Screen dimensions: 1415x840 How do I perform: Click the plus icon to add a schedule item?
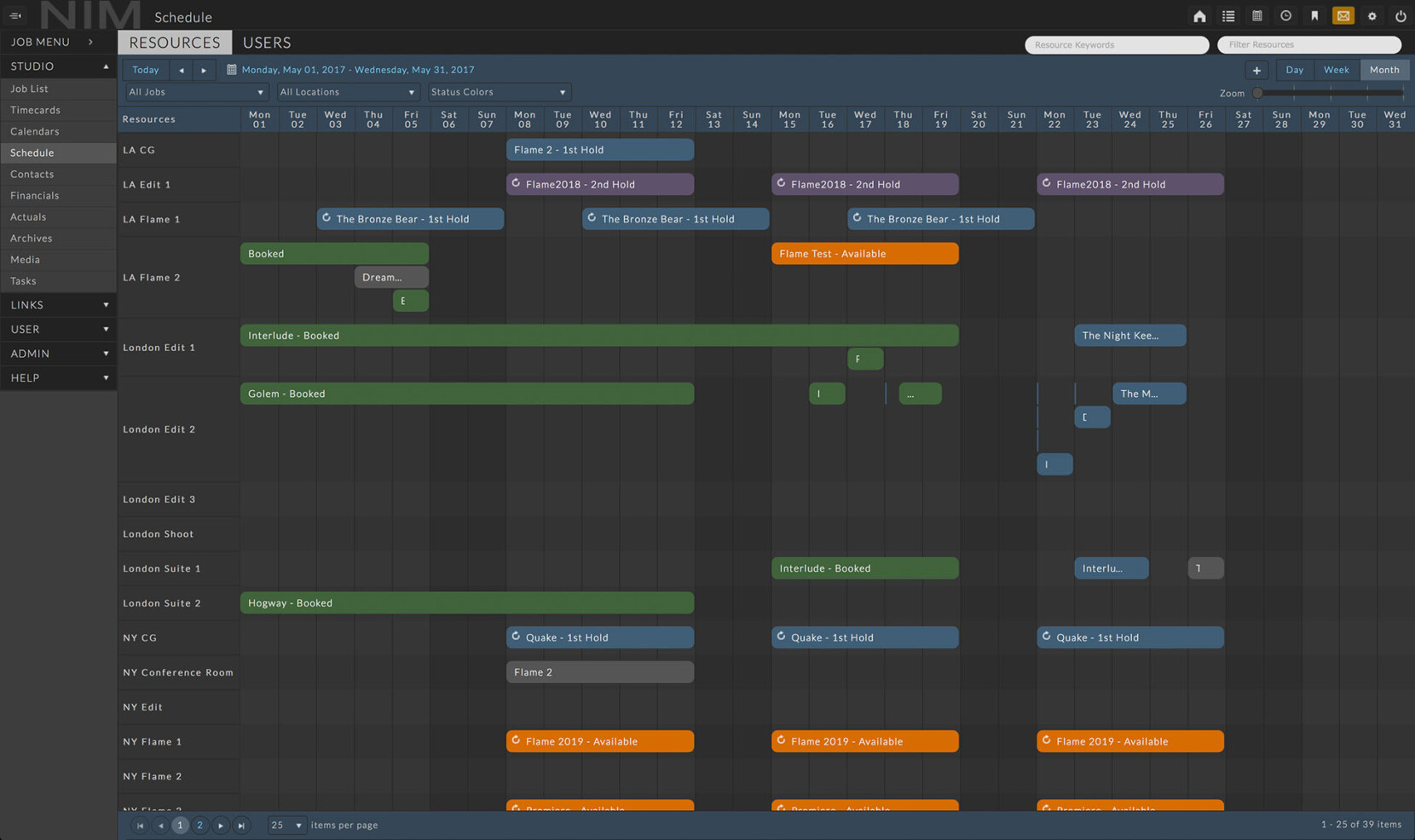(x=1256, y=69)
